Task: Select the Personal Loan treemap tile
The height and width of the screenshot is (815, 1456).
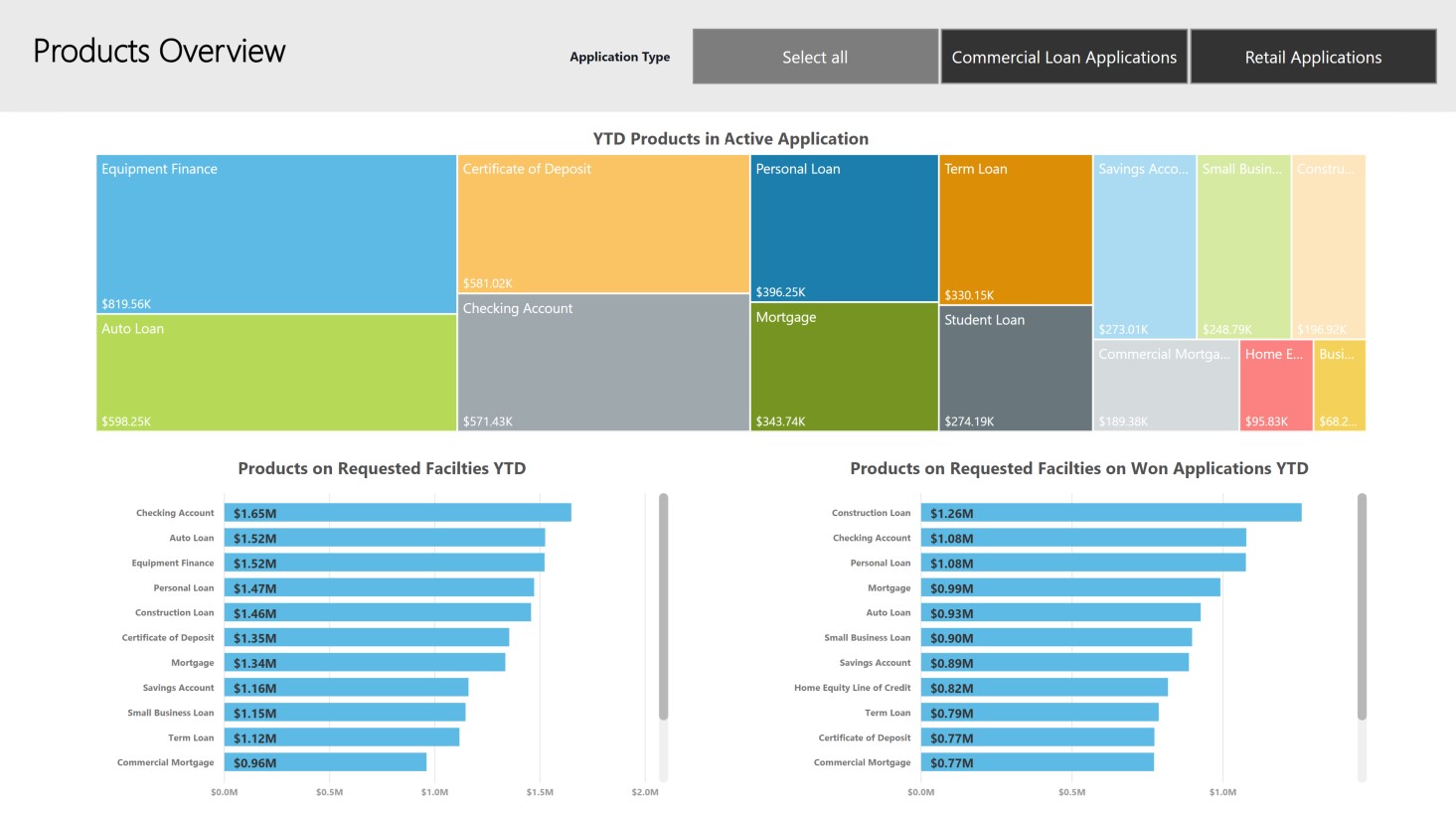Action: click(844, 228)
